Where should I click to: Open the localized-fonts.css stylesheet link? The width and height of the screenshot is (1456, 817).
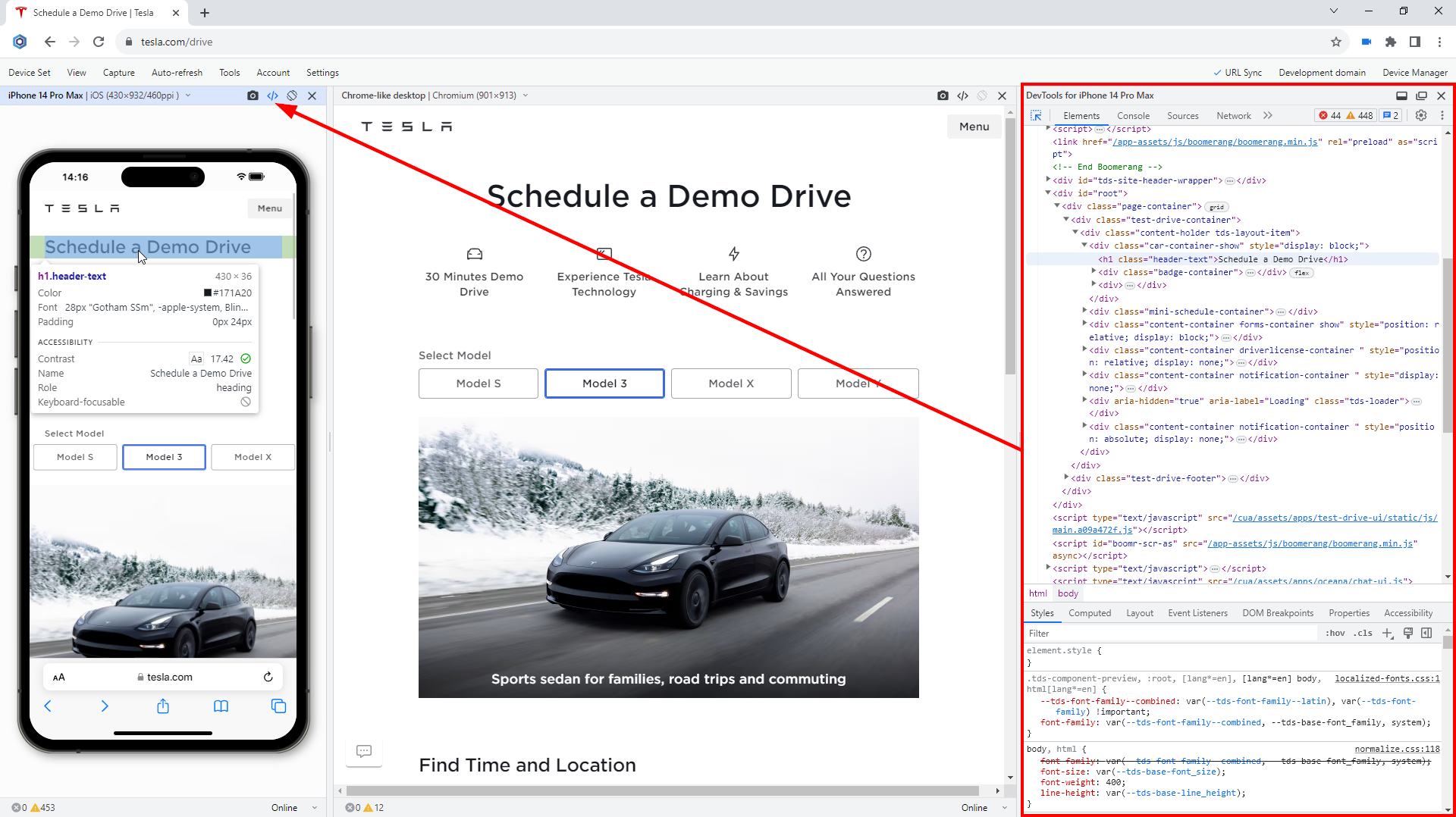1387,678
